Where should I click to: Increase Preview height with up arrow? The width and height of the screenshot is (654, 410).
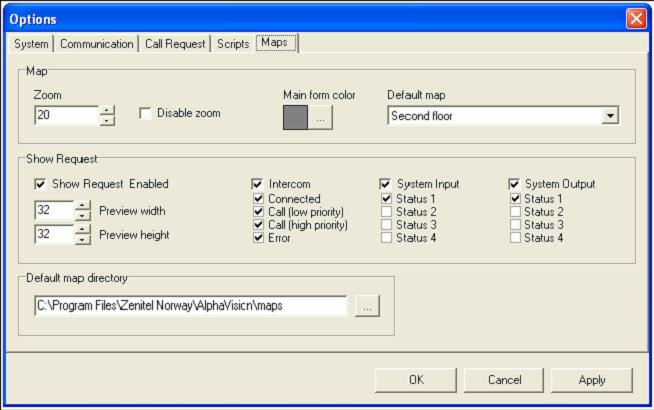tap(83, 229)
